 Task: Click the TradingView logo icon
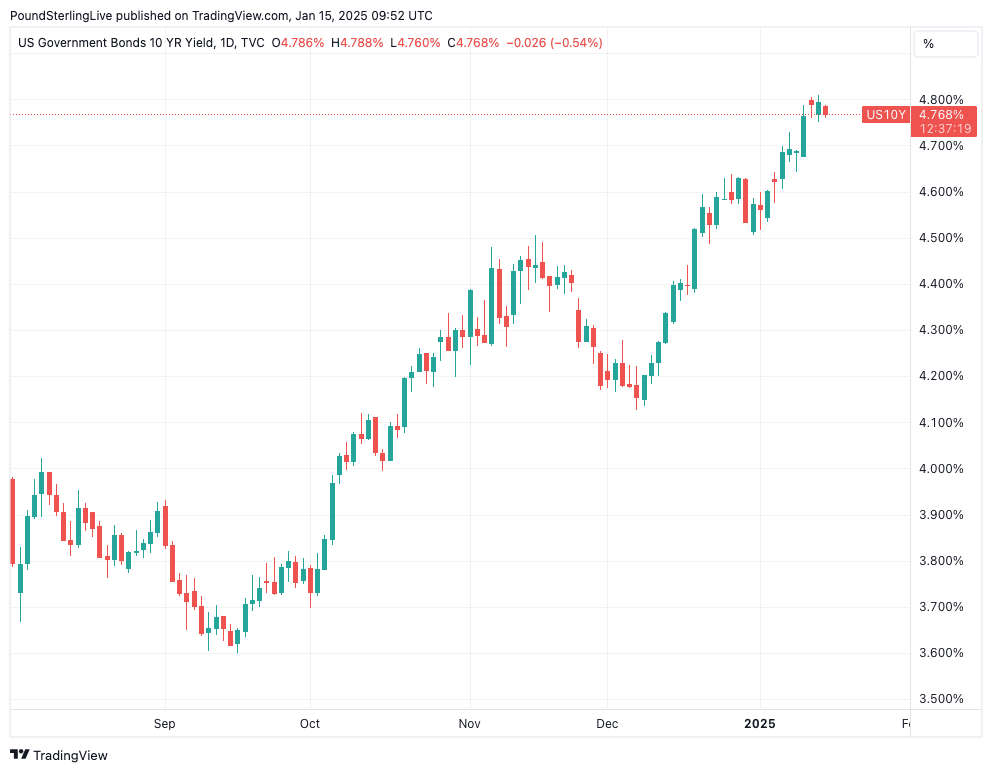[20, 755]
